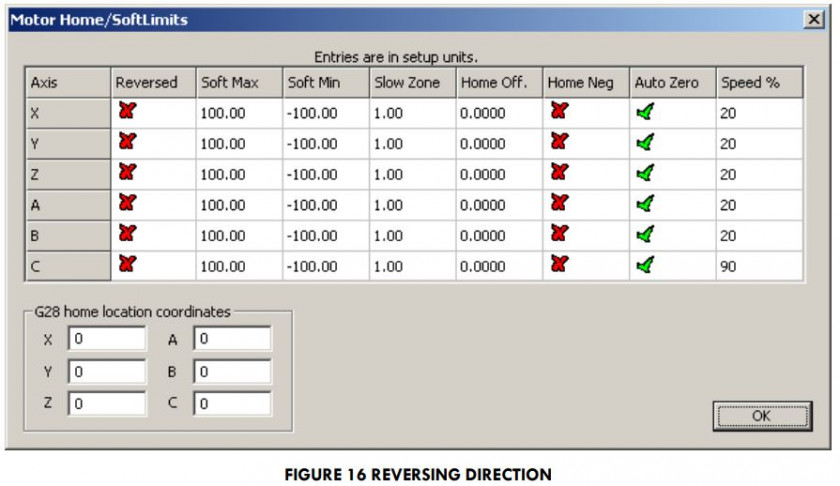Select the Soft Max cell for X axis

[238, 114]
